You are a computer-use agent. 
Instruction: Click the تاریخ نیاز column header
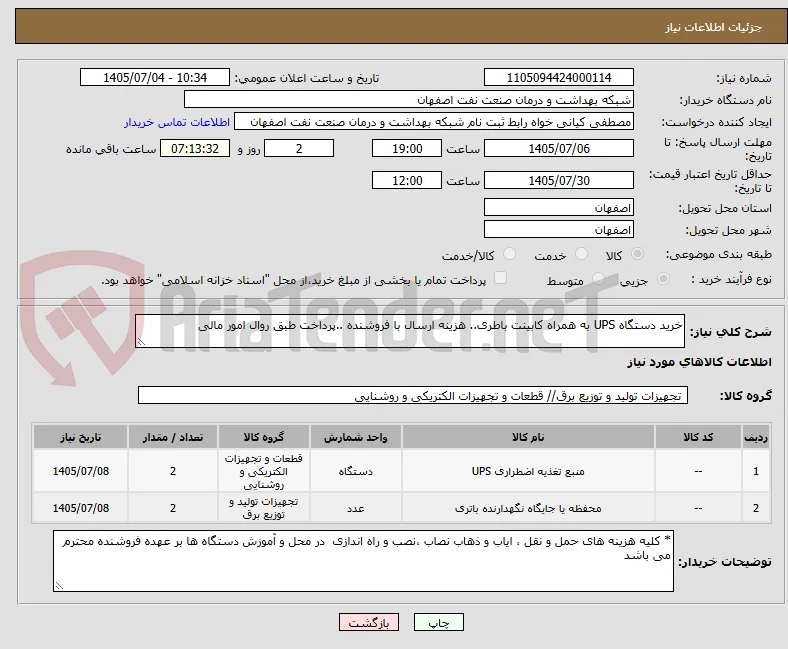point(80,437)
